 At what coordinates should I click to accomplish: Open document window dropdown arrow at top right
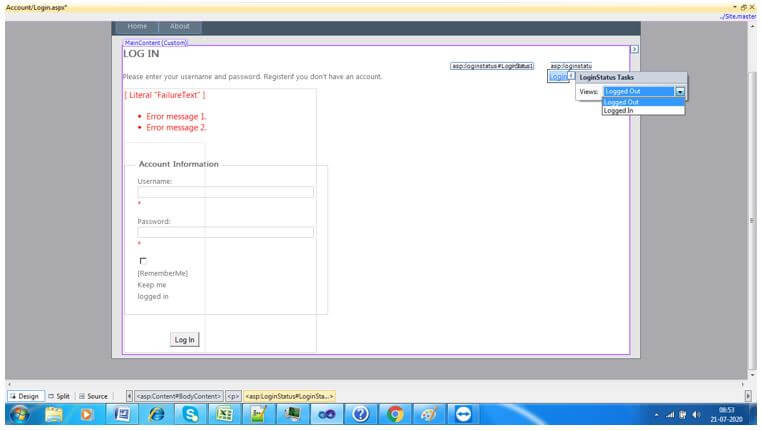pyautogui.click(x=735, y=7)
